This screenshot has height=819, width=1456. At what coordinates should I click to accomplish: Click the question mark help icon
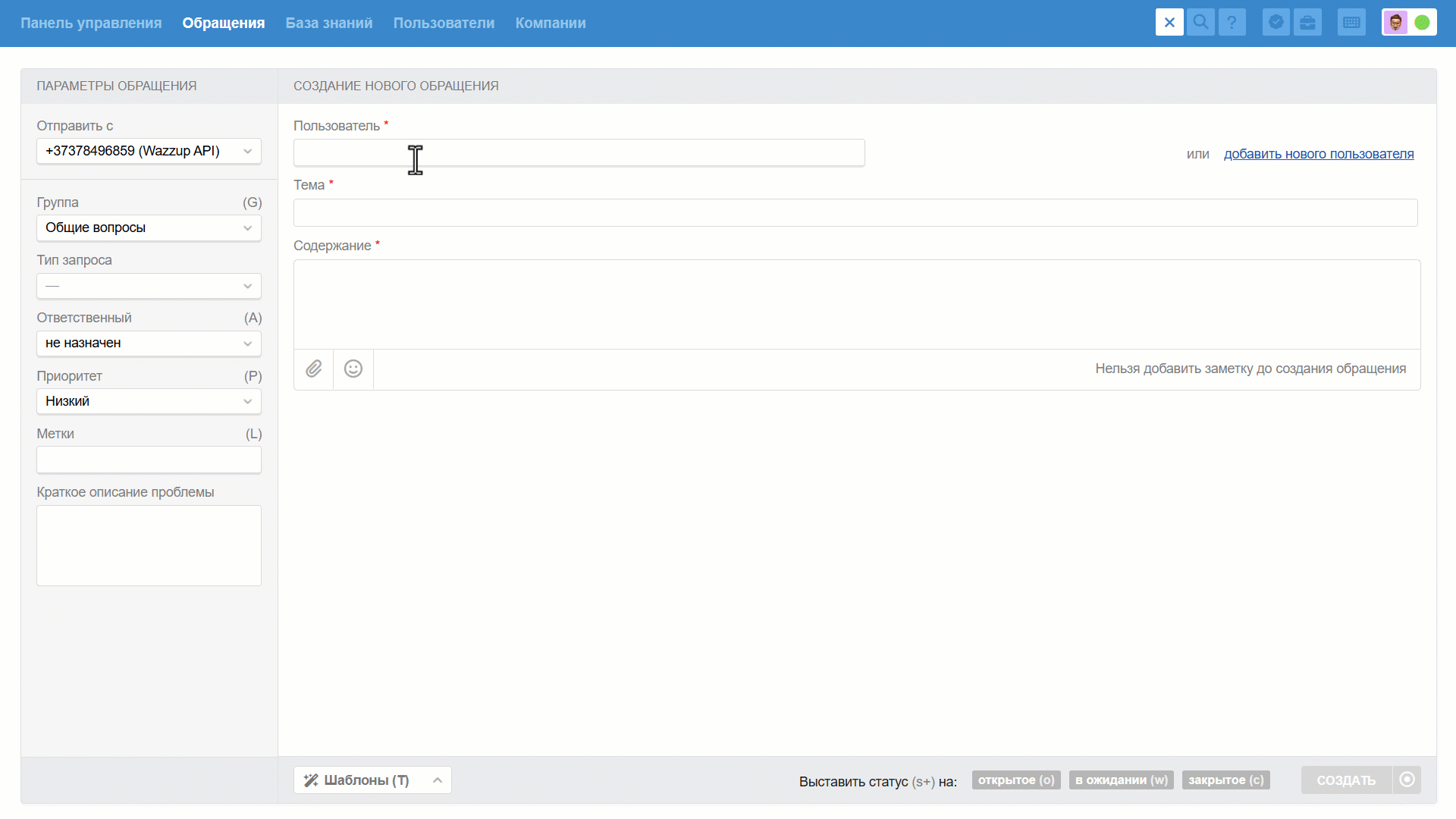click(1232, 23)
